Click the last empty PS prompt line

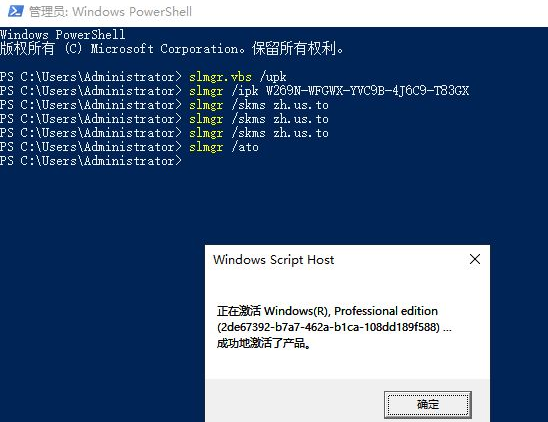tap(91, 161)
